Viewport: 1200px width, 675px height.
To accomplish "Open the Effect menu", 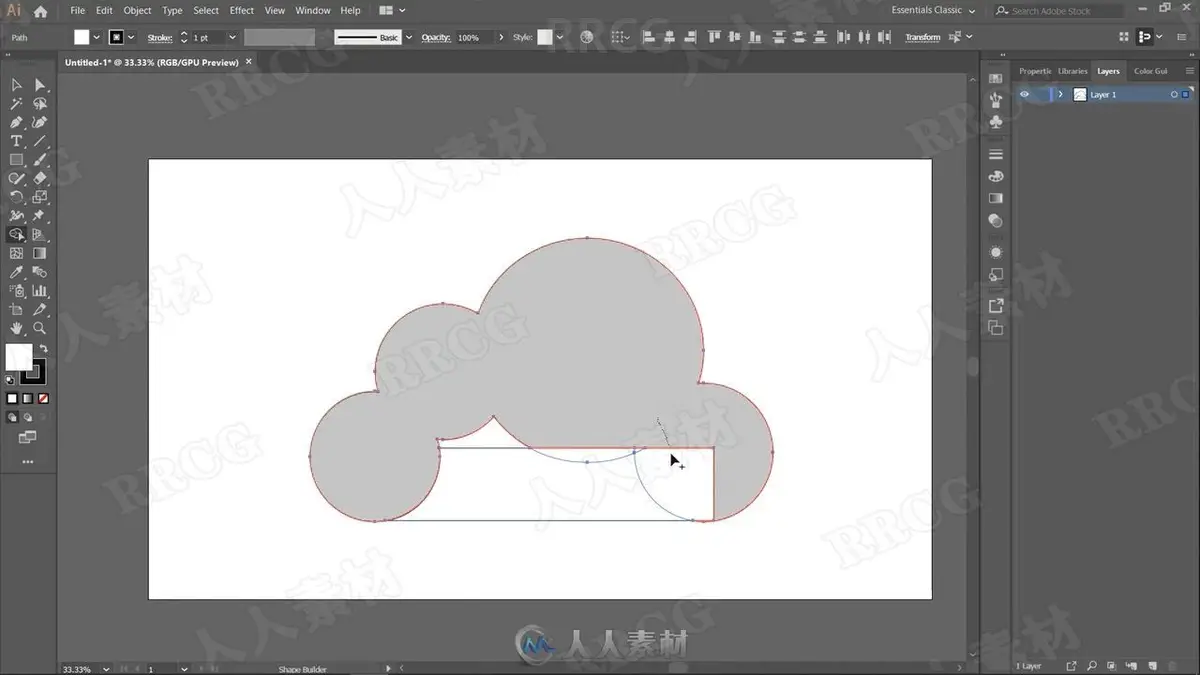I will pyautogui.click(x=242, y=10).
